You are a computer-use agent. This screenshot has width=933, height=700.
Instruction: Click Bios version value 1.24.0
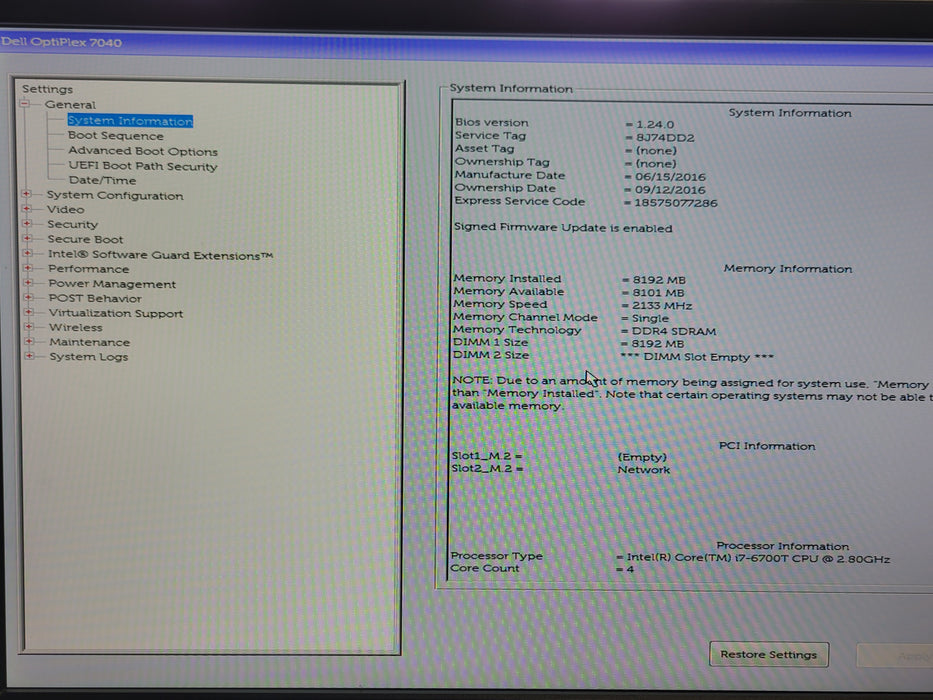[x=655, y=124]
